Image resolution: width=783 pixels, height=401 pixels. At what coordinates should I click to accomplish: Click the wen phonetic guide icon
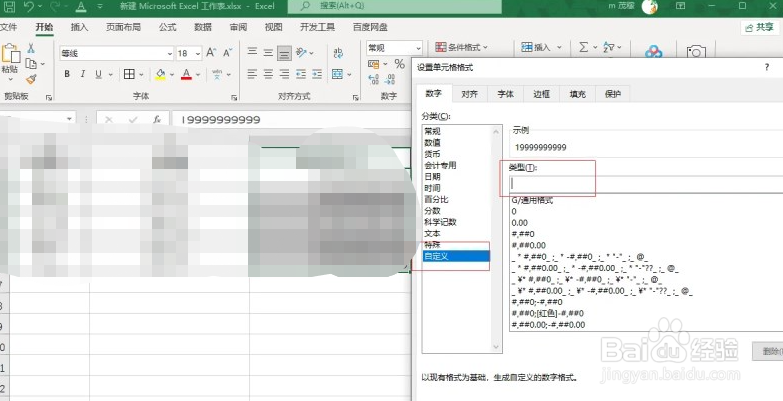tap(217, 74)
